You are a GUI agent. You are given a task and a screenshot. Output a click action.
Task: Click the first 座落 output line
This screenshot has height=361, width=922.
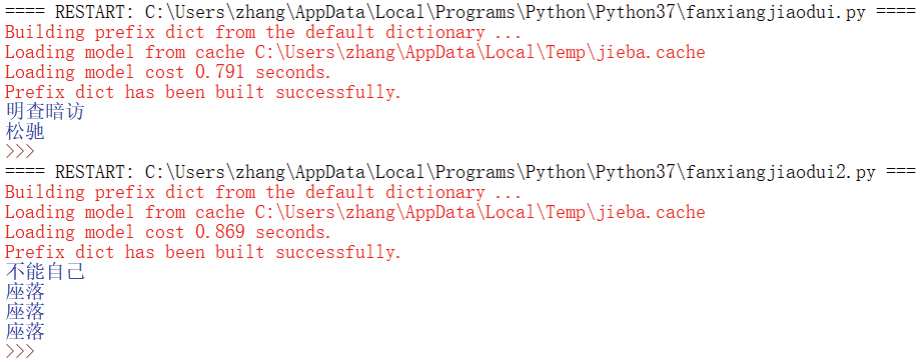(25, 292)
